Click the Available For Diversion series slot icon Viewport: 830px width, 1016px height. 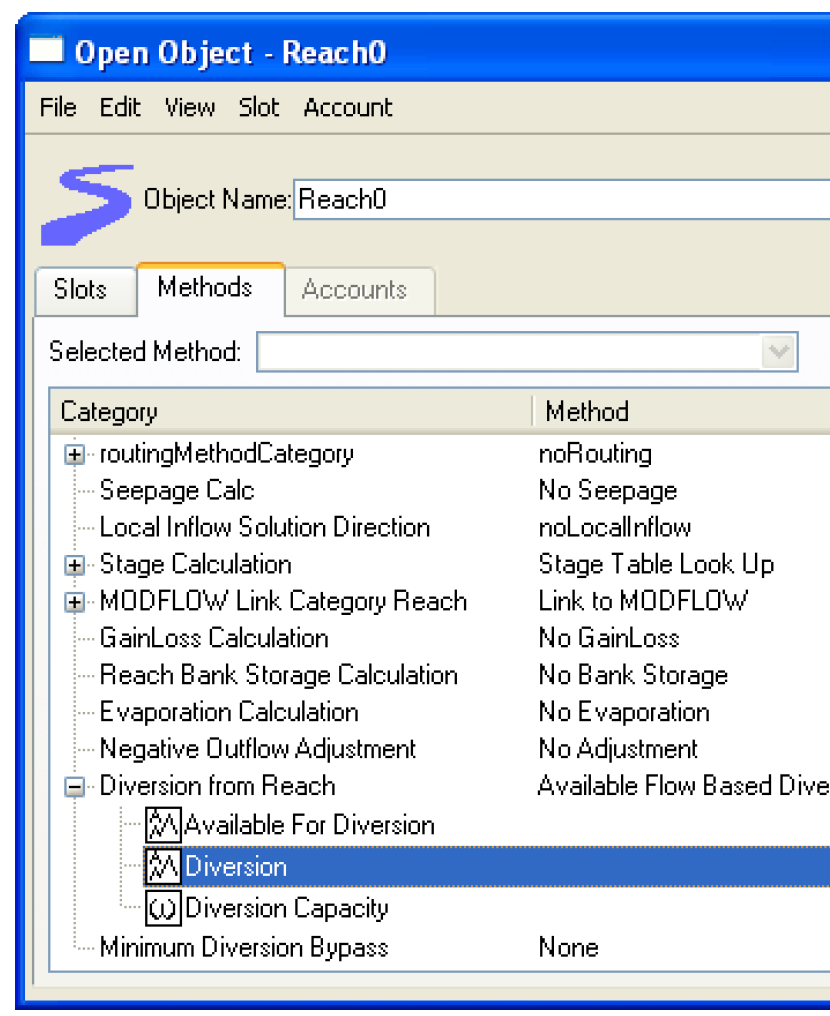[x=163, y=825]
